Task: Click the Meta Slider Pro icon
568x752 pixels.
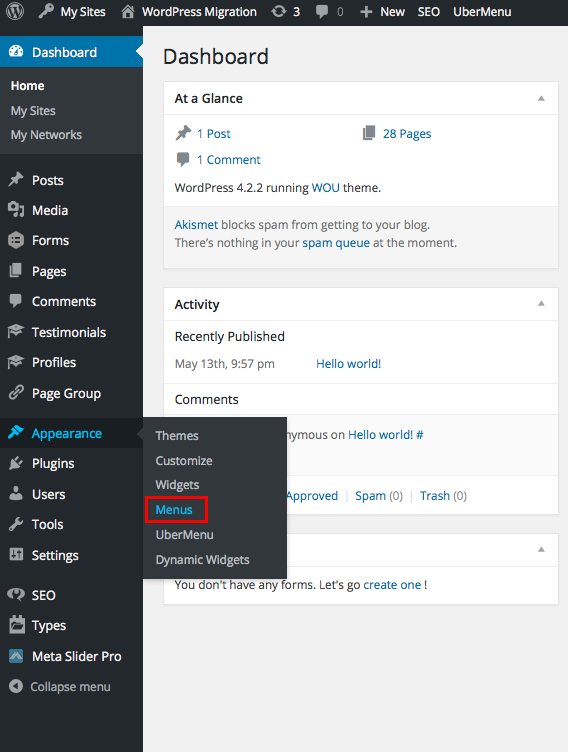Action: pos(16,656)
